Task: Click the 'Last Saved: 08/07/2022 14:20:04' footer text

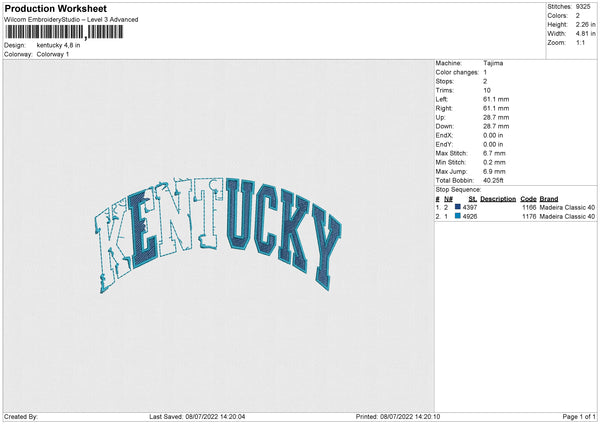Action: pyautogui.click(x=197, y=417)
